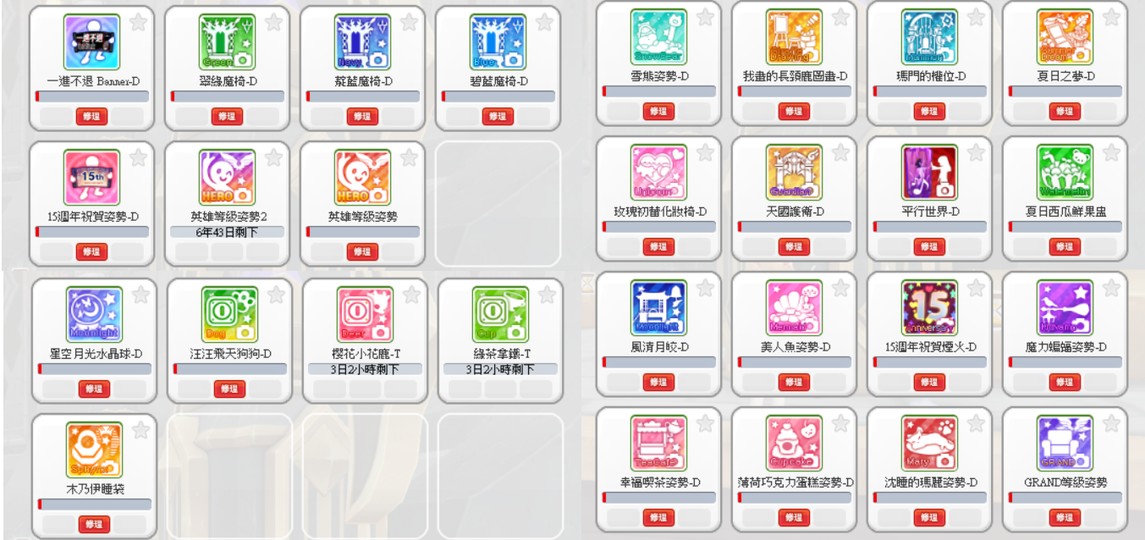Viewport: 1145px width, 540px height.
Task: Select the 雪熊姿勢-D SnowBear icon
Action: [x=659, y=37]
